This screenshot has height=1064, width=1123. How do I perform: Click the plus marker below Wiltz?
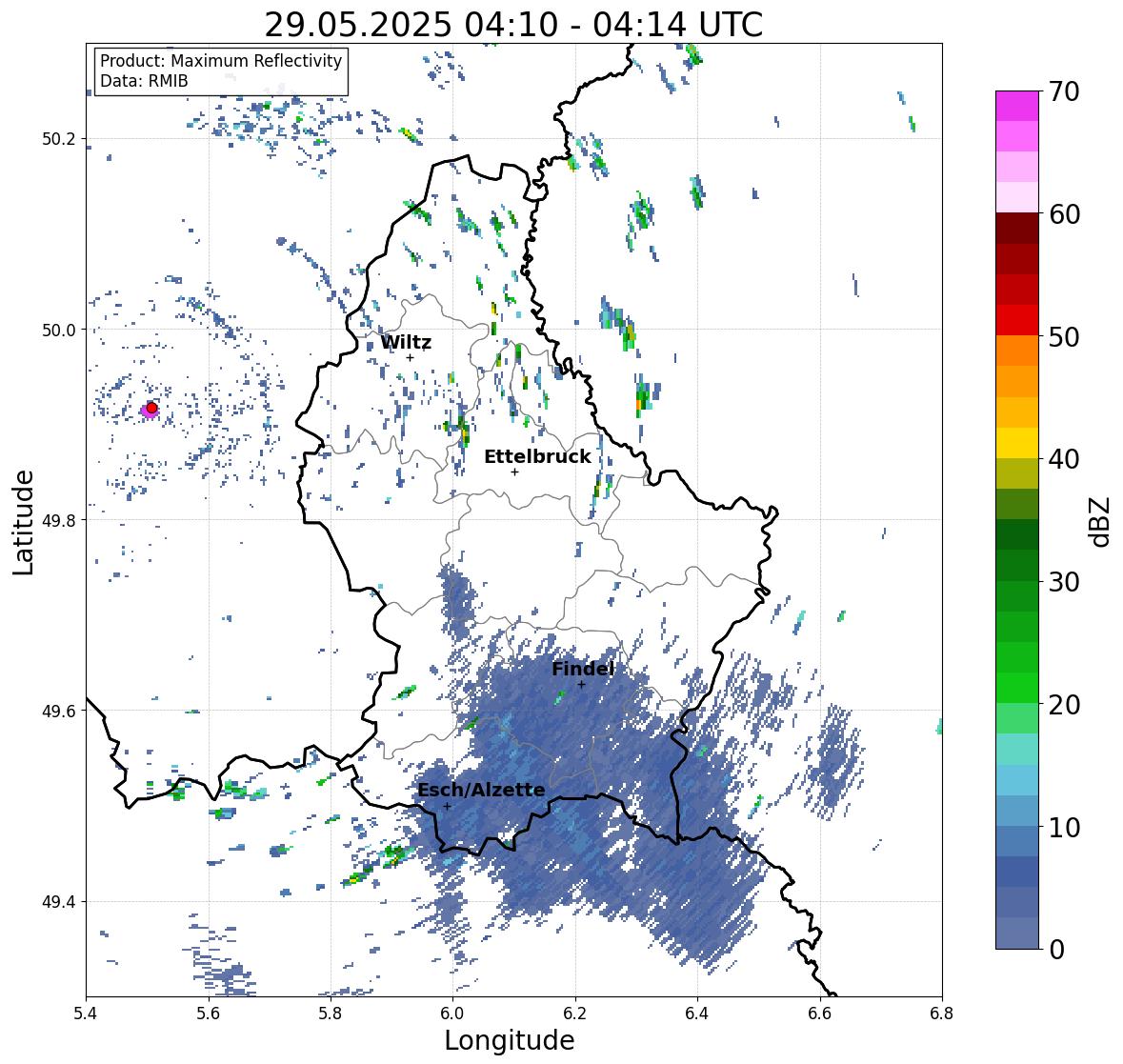point(410,357)
